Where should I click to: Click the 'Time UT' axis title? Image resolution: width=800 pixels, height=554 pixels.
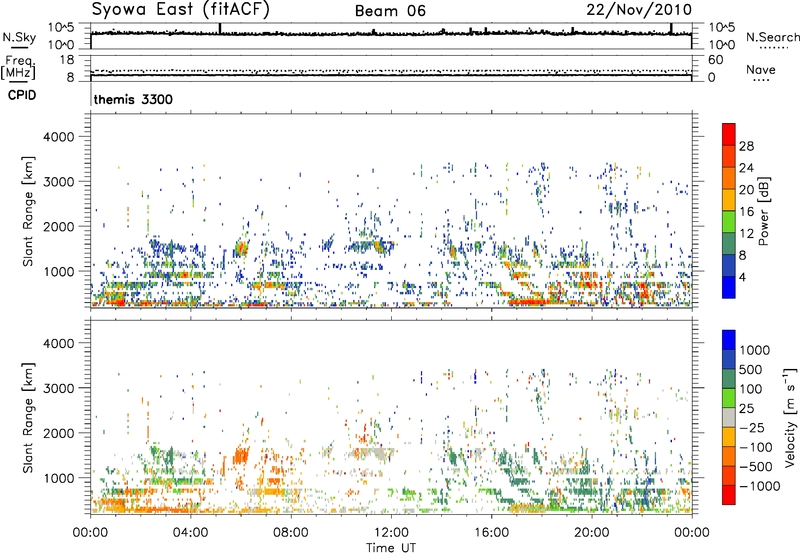click(x=391, y=548)
